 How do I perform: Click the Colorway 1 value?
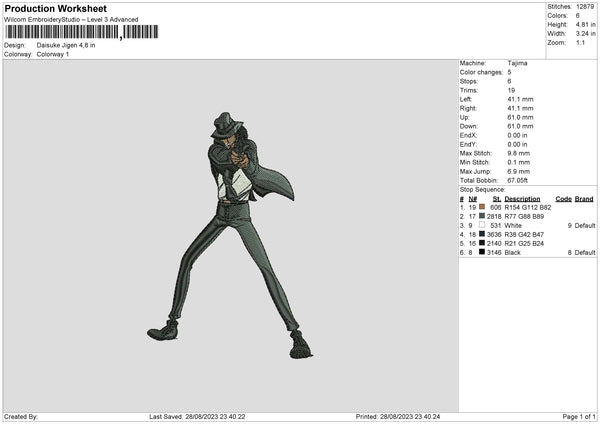point(53,54)
